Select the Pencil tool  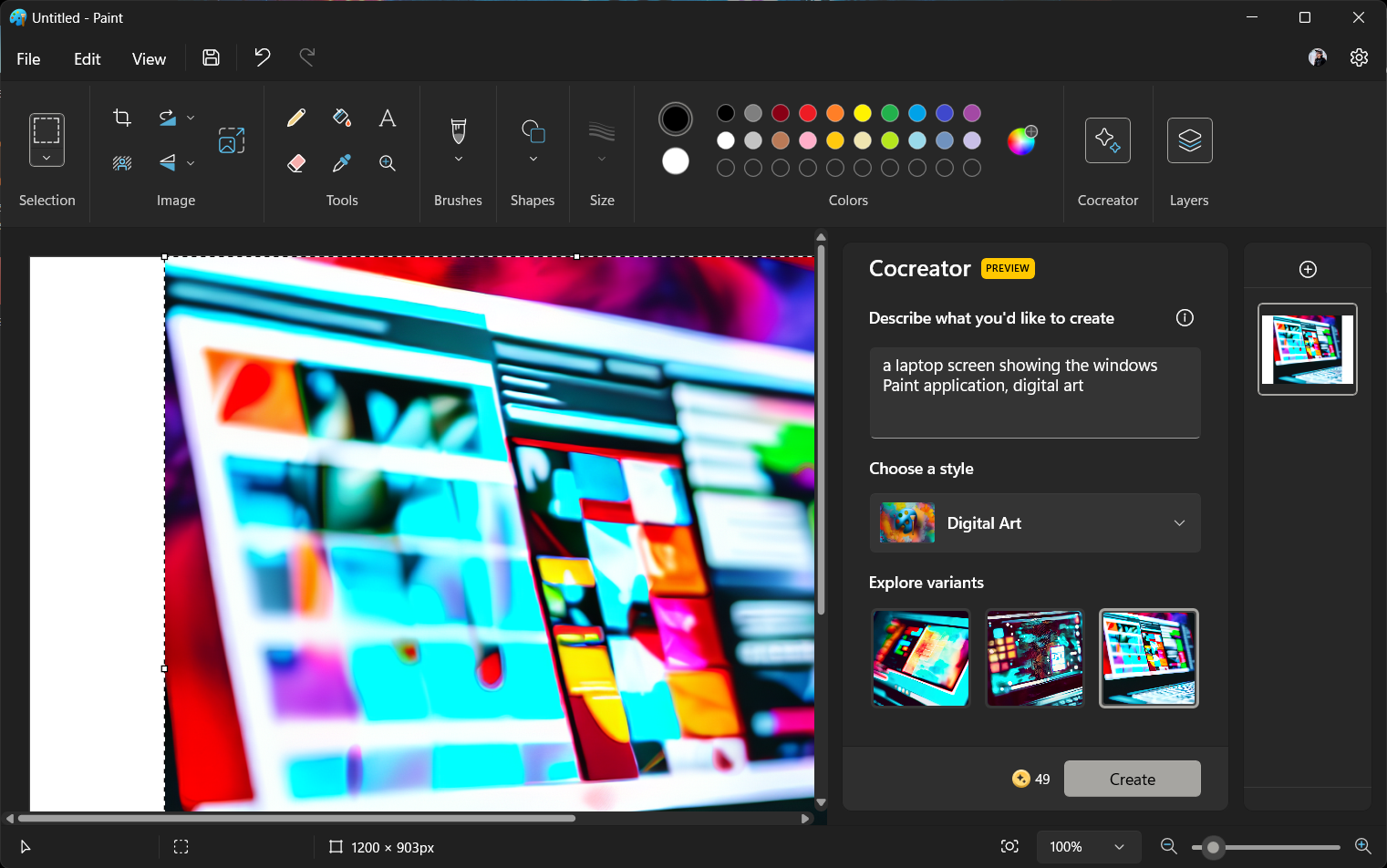pos(295,118)
